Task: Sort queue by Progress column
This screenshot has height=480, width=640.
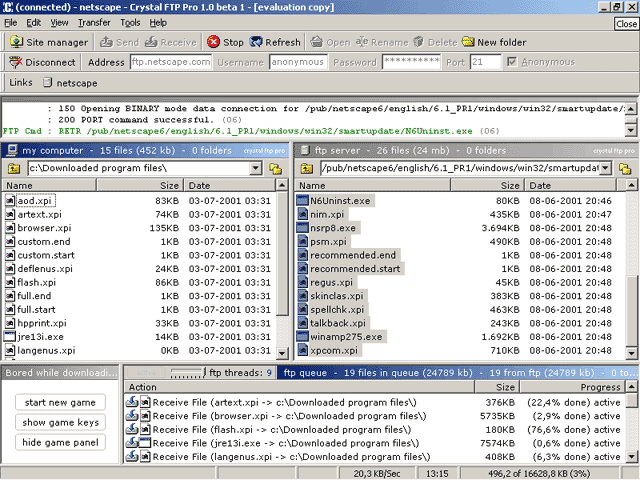Action: (x=572, y=387)
